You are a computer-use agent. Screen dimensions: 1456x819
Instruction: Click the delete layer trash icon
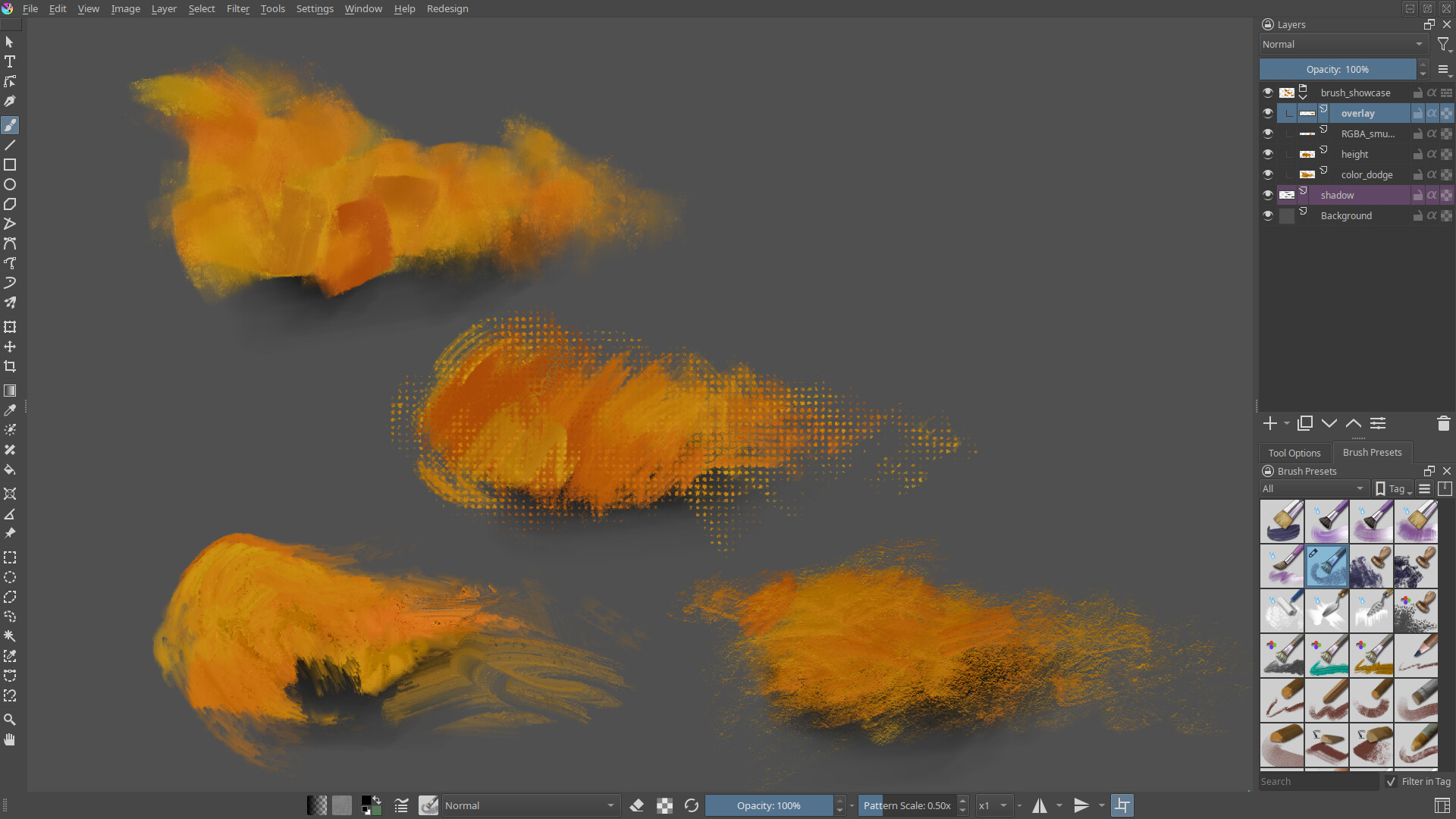tap(1443, 423)
